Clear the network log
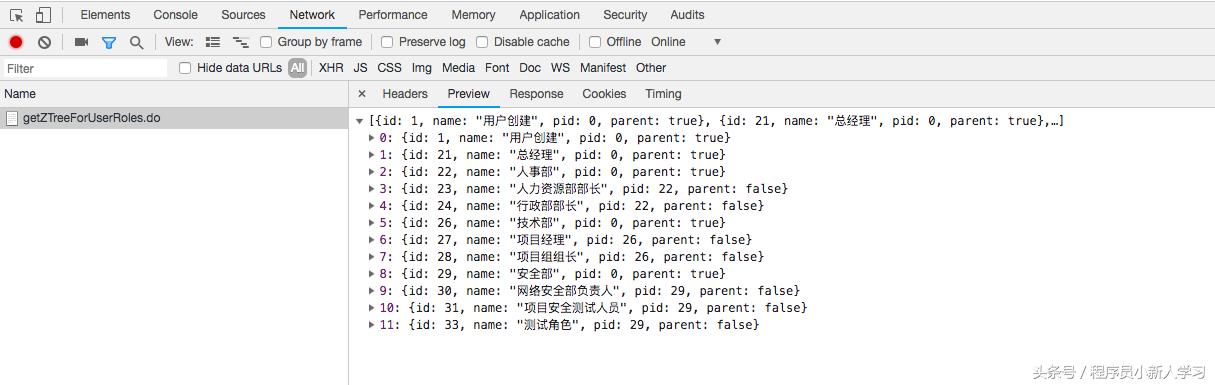 tap(45, 42)
